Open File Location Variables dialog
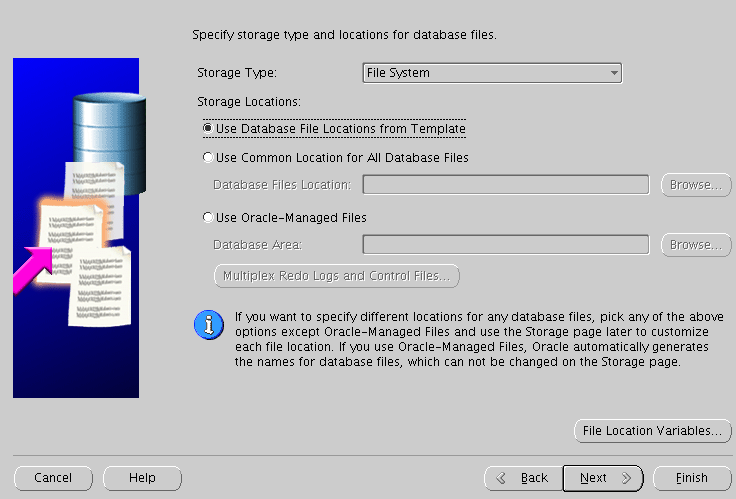 652,430
